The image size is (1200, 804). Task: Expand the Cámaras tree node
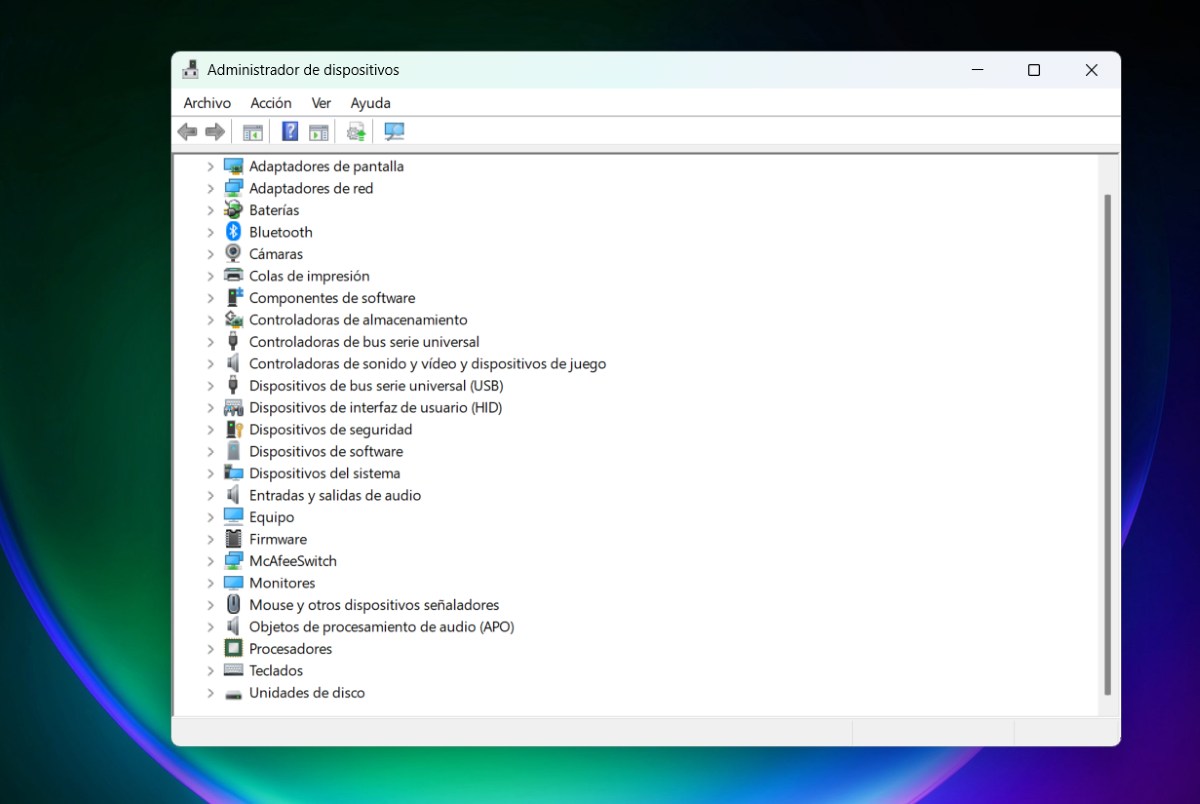210,254
